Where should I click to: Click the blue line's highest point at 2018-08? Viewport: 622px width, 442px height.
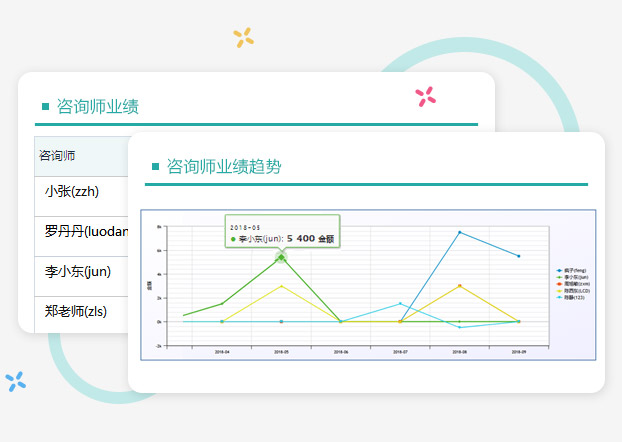(x=459, y=232)
